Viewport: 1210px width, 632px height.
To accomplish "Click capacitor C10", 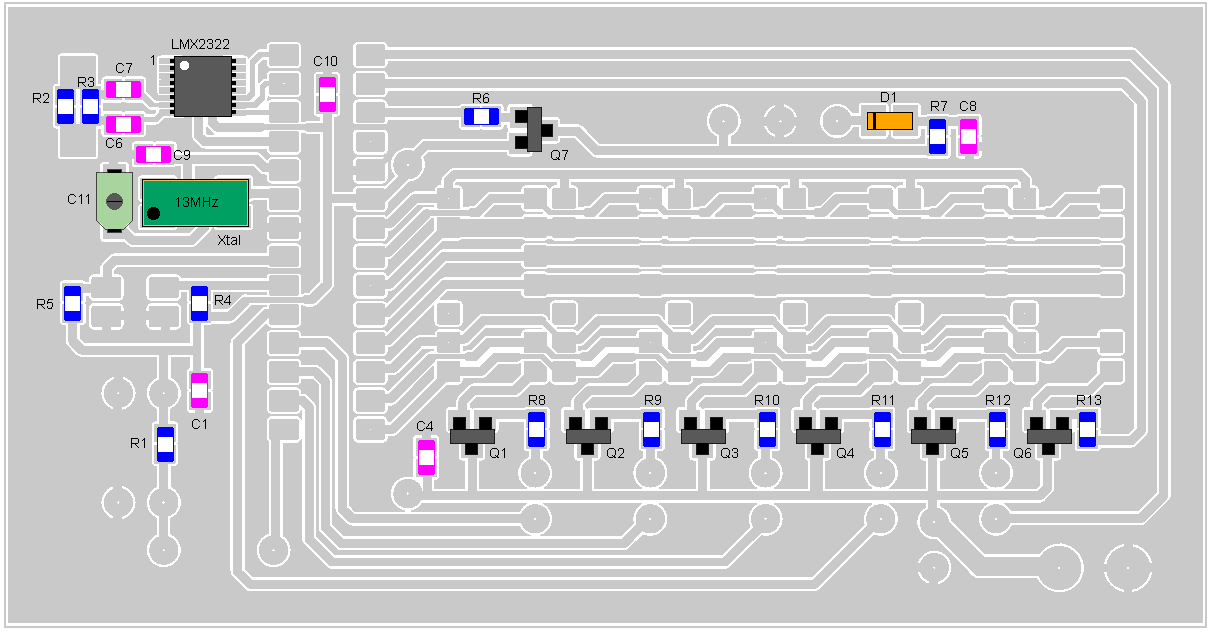I will (x=327, y=94).
